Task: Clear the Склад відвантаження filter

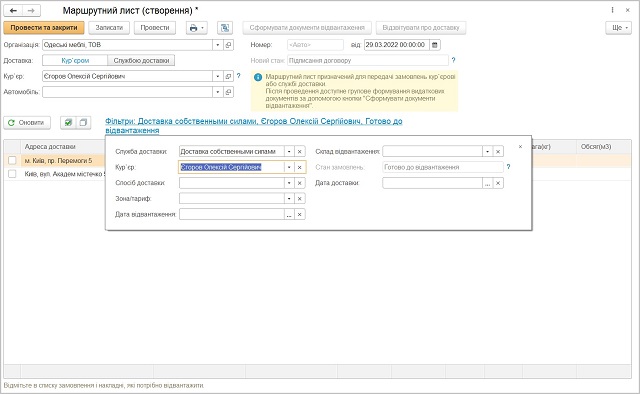Action: (498, 151)
